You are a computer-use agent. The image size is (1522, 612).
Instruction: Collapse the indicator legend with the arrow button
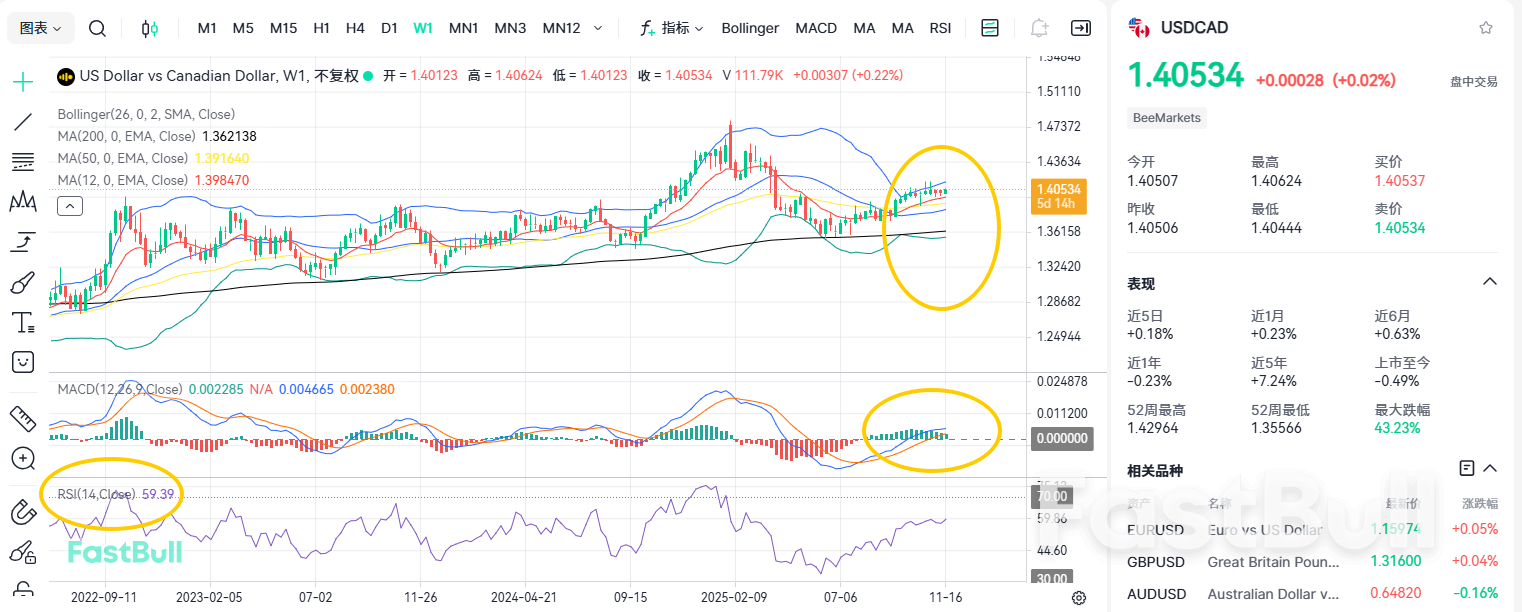(x=69, y=206)
